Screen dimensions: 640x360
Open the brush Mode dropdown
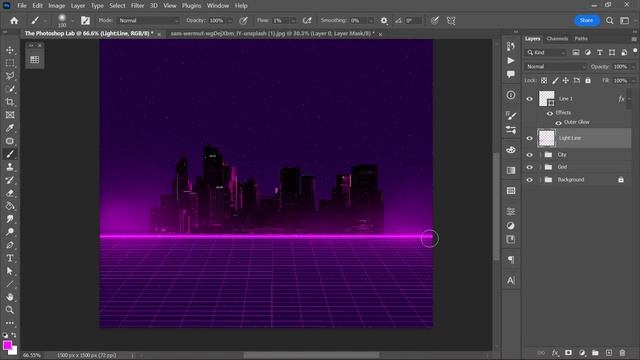point(149,20)
